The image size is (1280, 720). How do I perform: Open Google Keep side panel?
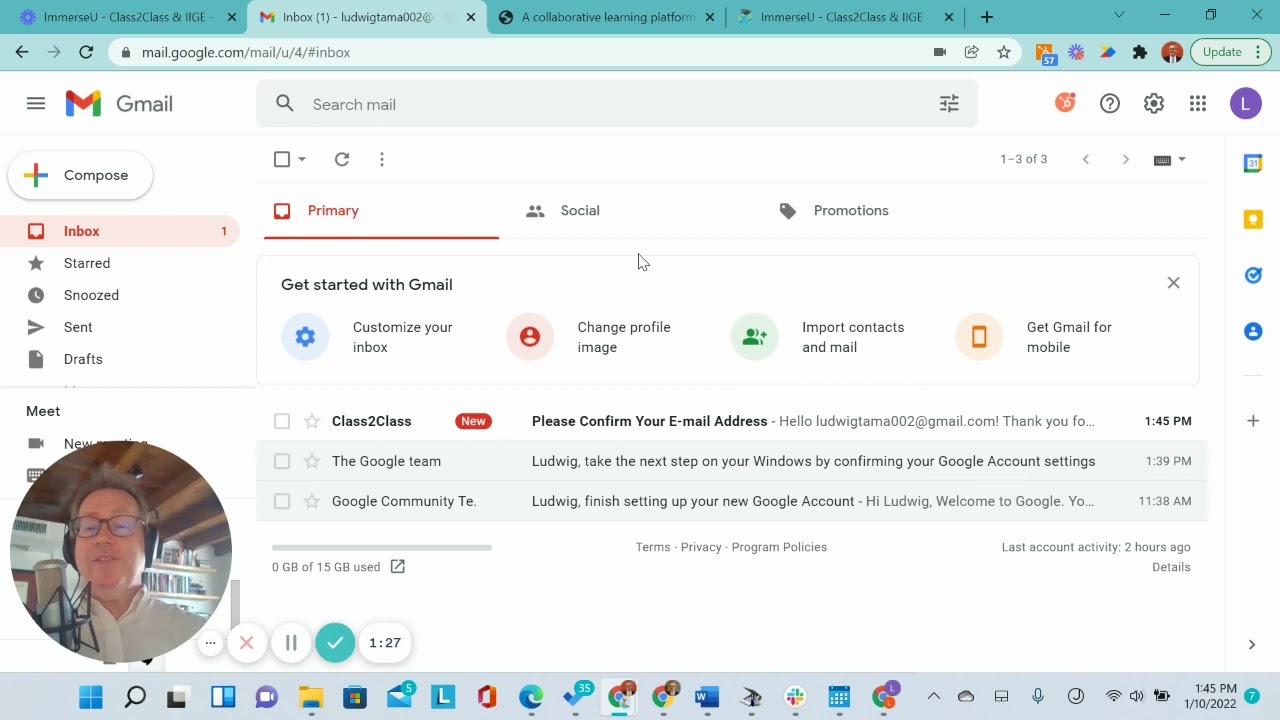coord(1253,219)
